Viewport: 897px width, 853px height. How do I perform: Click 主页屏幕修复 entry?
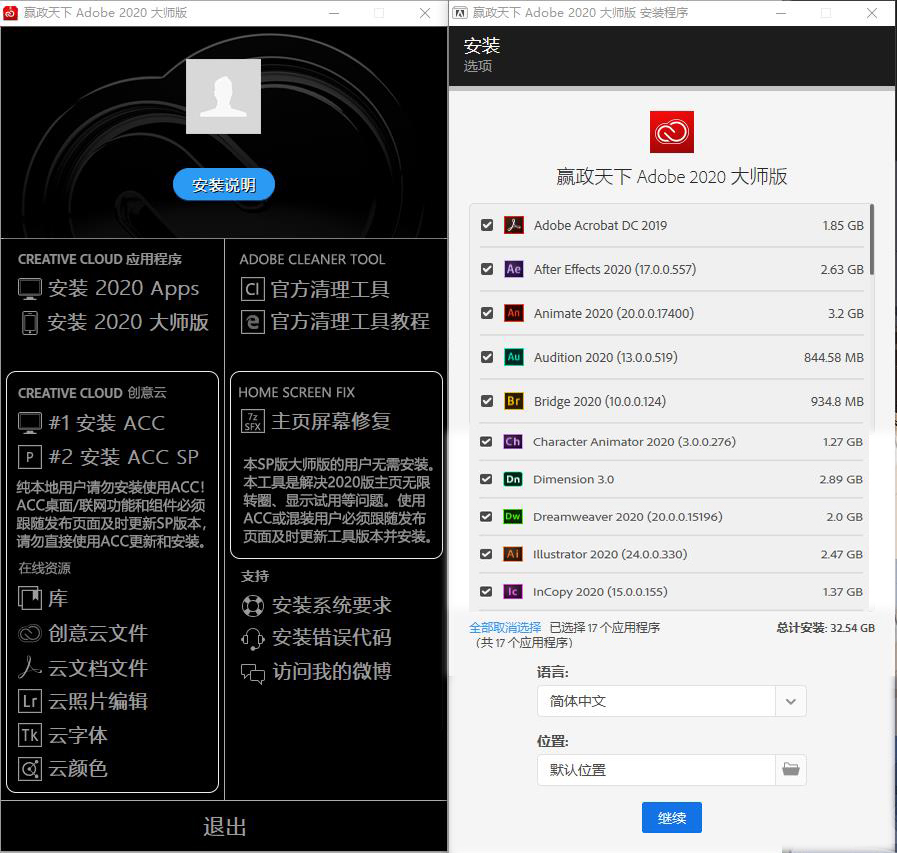(316, 422)
